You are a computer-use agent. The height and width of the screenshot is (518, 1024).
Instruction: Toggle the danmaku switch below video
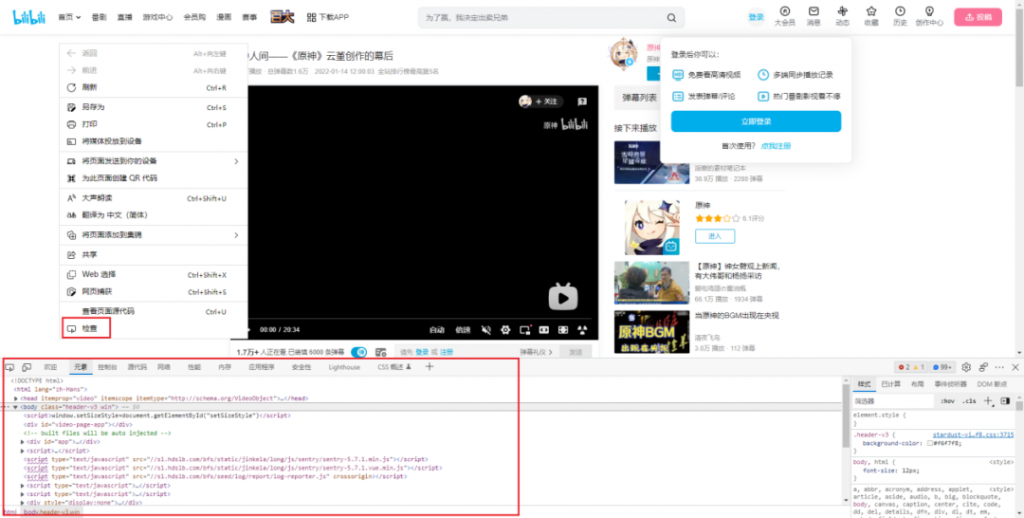pos(358,352)
